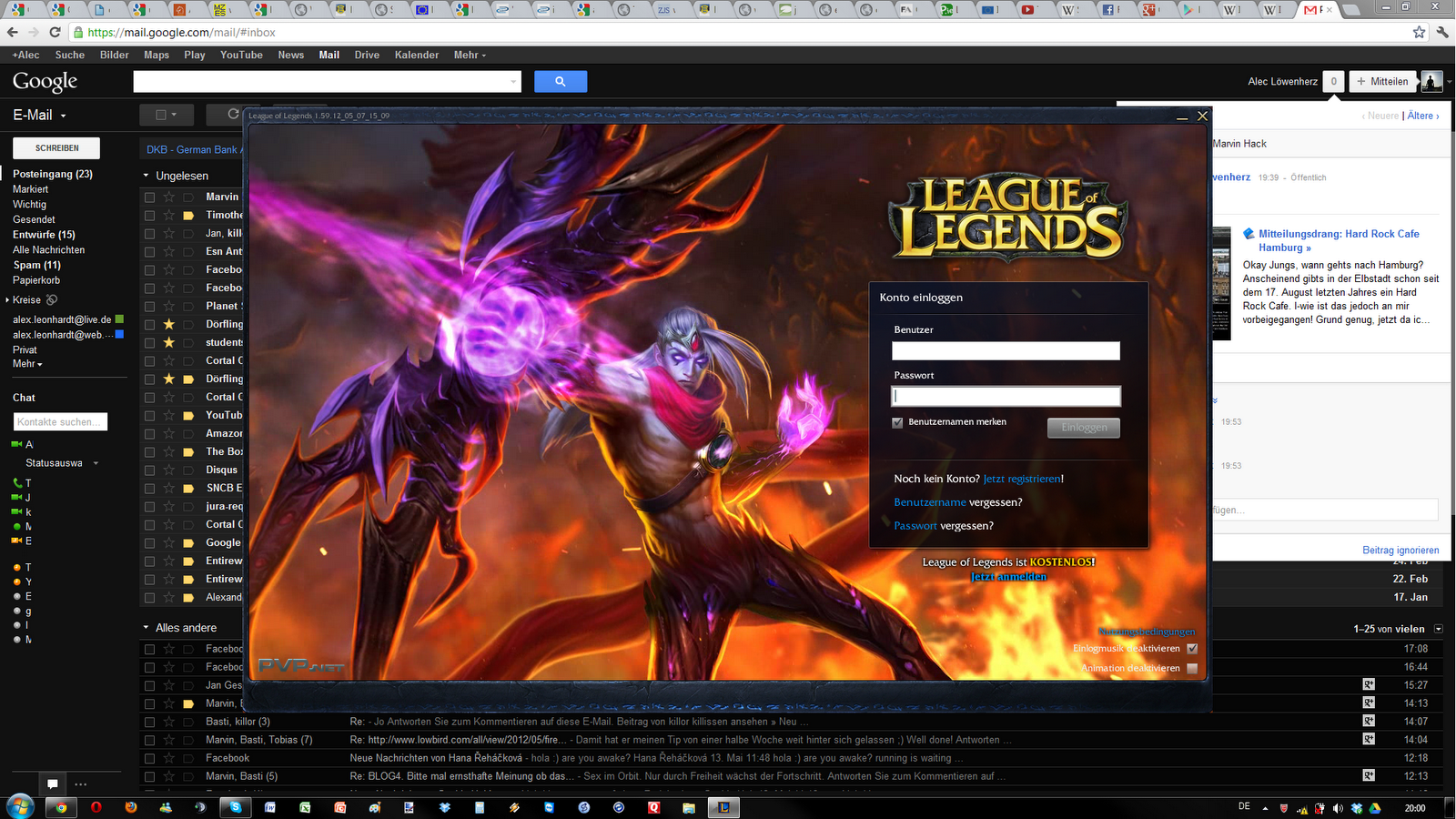1456x819 pixels.
Task: Click the green label color square for live.de
Action: click(x=119, y=319)
